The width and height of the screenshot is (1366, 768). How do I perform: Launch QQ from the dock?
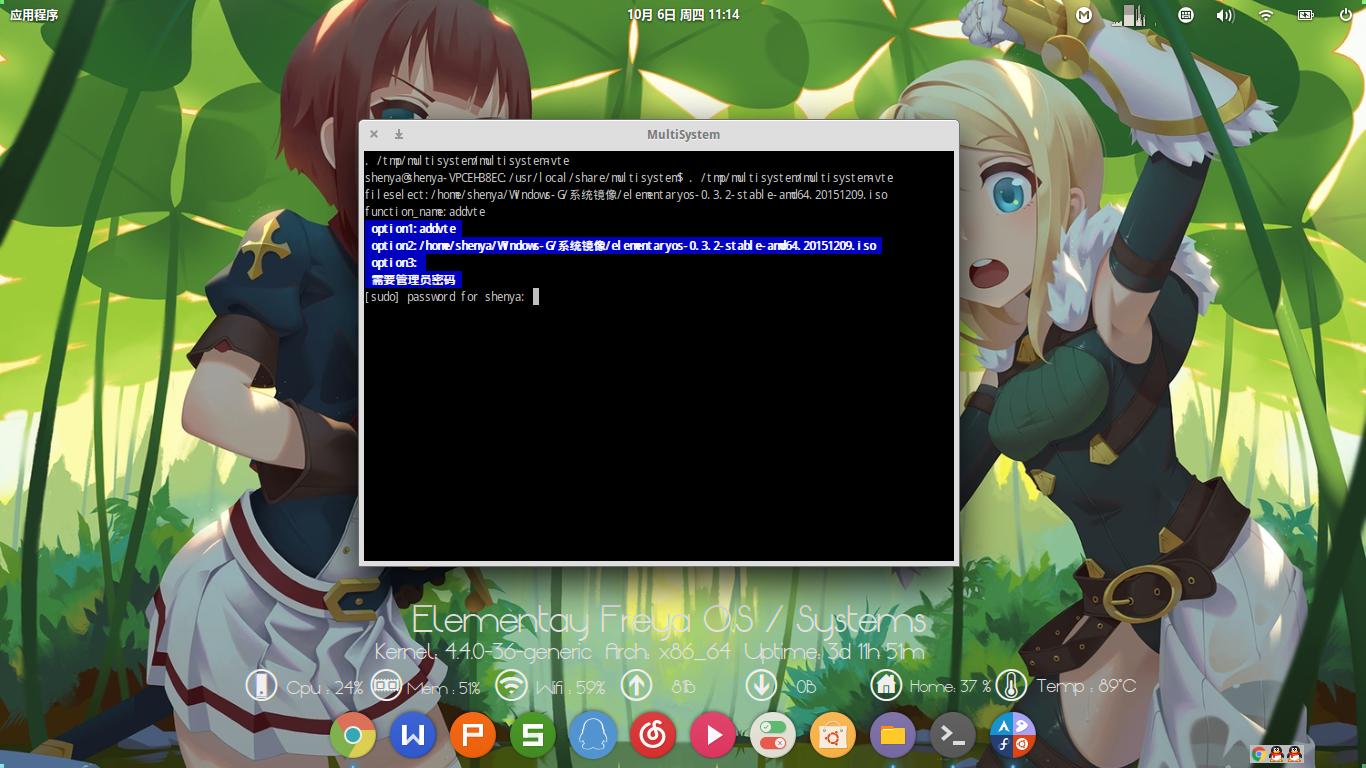(x=592, y=735)
